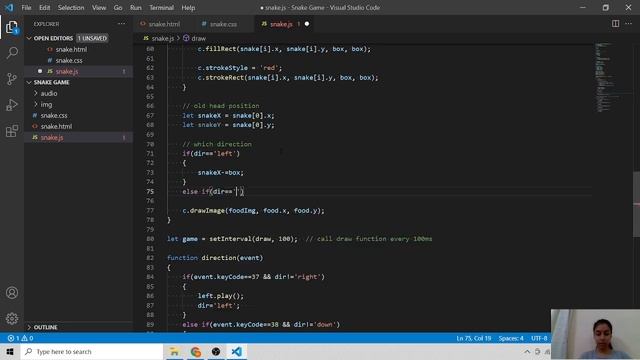Viewport: 640px width, 360px height.
Task: Click line number 75 in the gutter
Action: (x=150, y=191)
